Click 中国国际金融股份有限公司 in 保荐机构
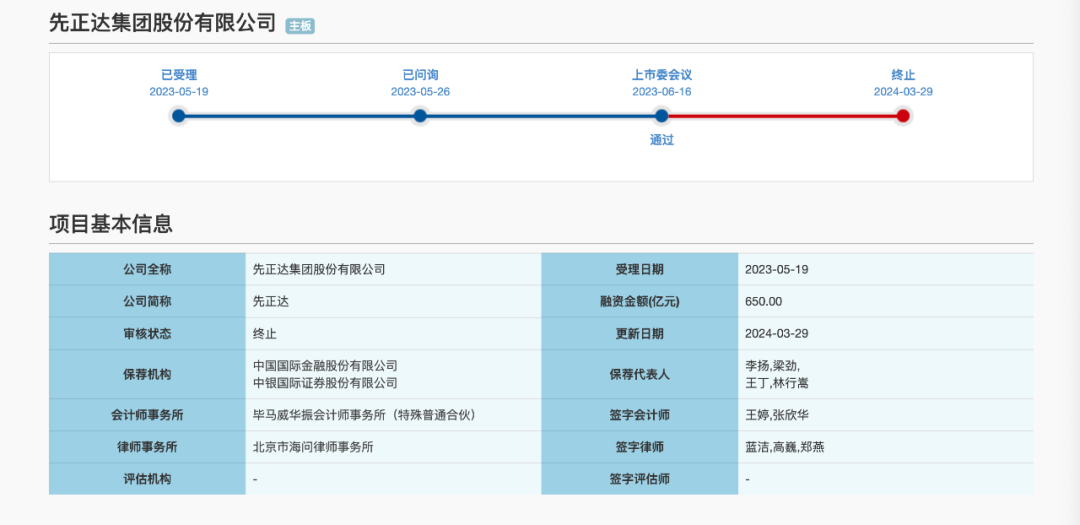The height and width of the screenshot is (525, 1080). click(325, 366)
